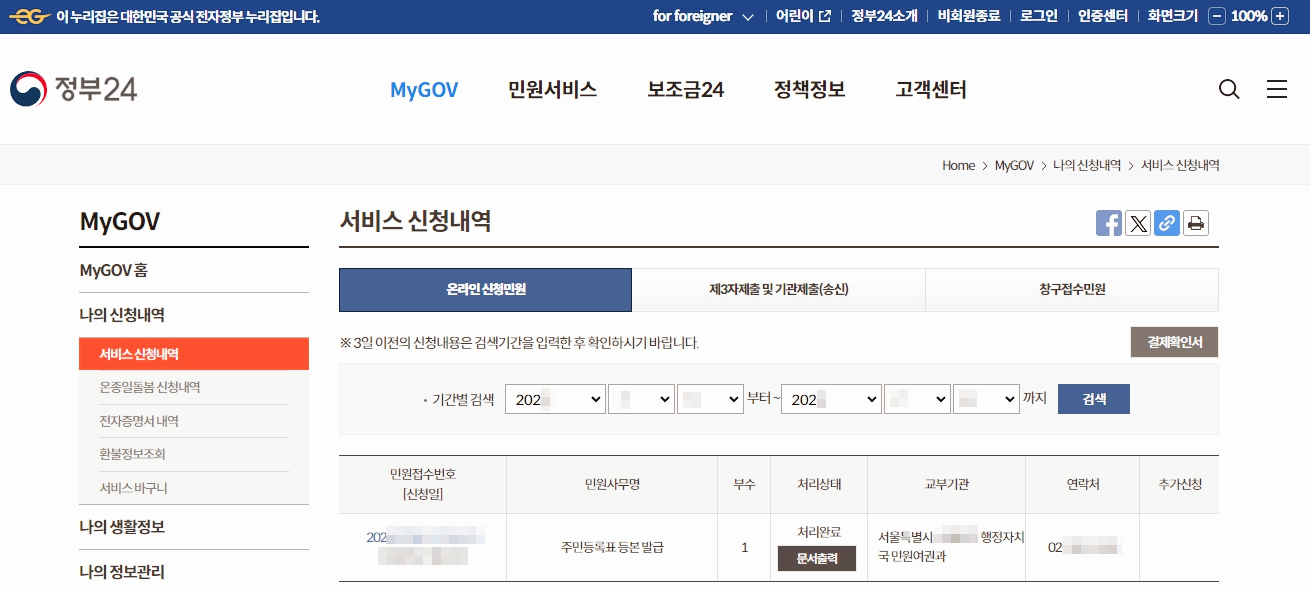1310x592 pixels.
Task: Open the start year dropdown
Action: click(x=555, y=399)
